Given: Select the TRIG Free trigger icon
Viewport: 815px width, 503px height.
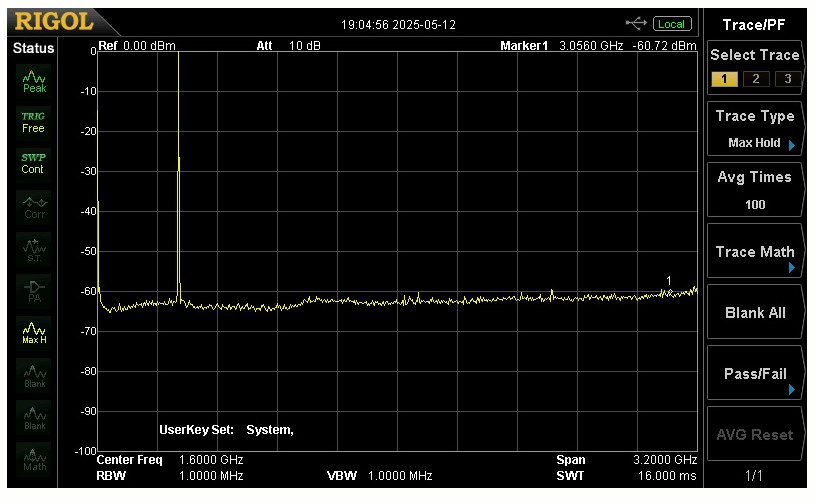Looking at the screenshot, I should pos(33,122).
